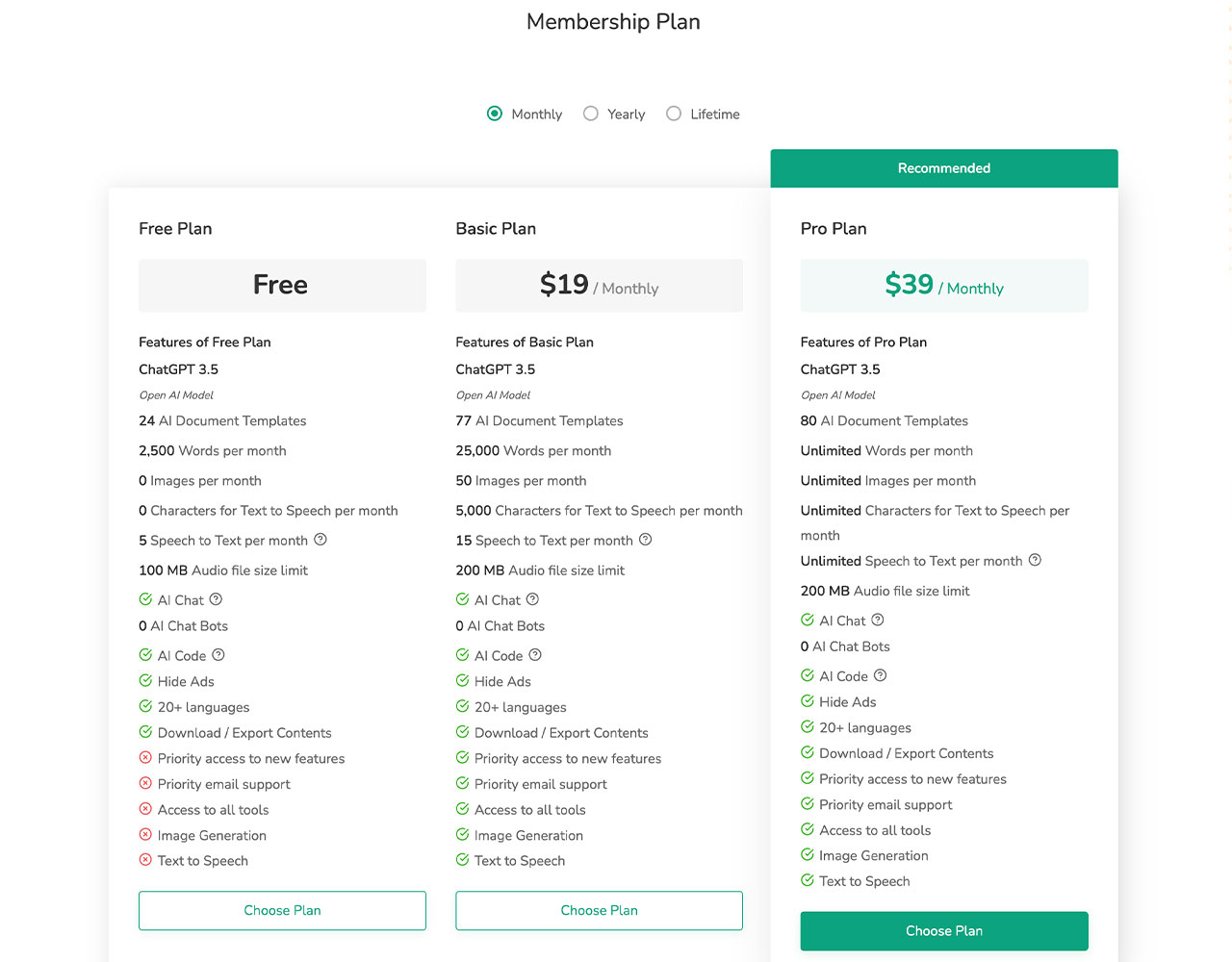
Task: Click help icon beside Pro Plan Unlimited Speech to Text
Action: (x=1035, y=560)
